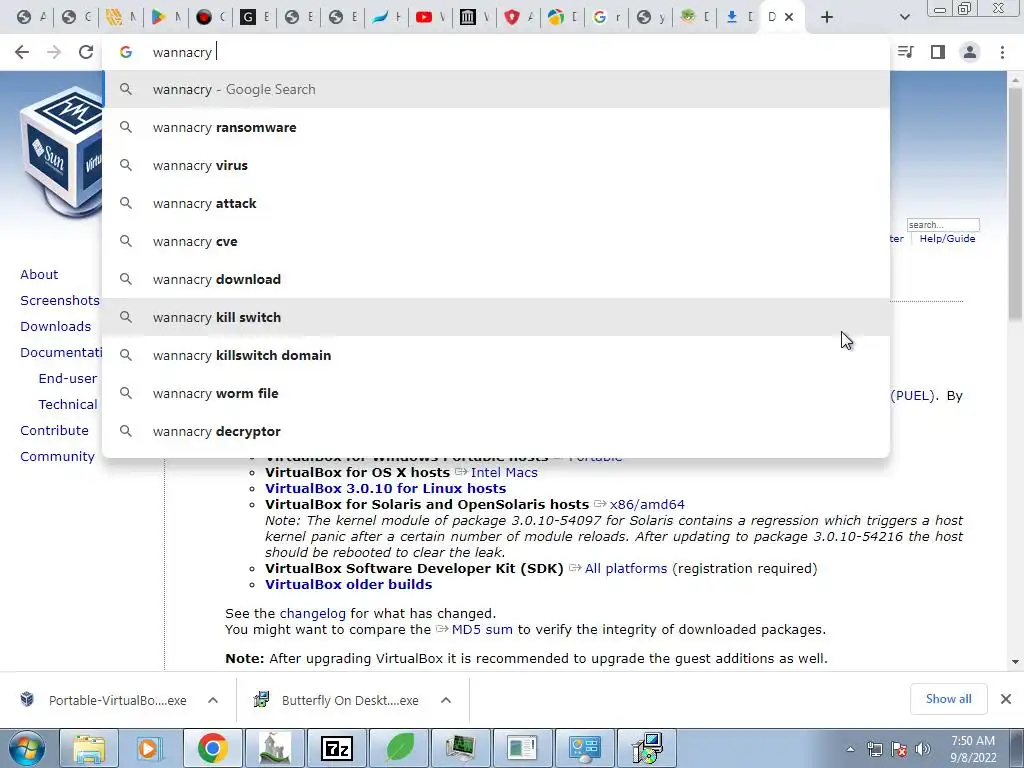The height and width of the screenshot is (768, 1024).
Task: Select the 'wannacry attack' suggestion
Action: pos(496,203)
